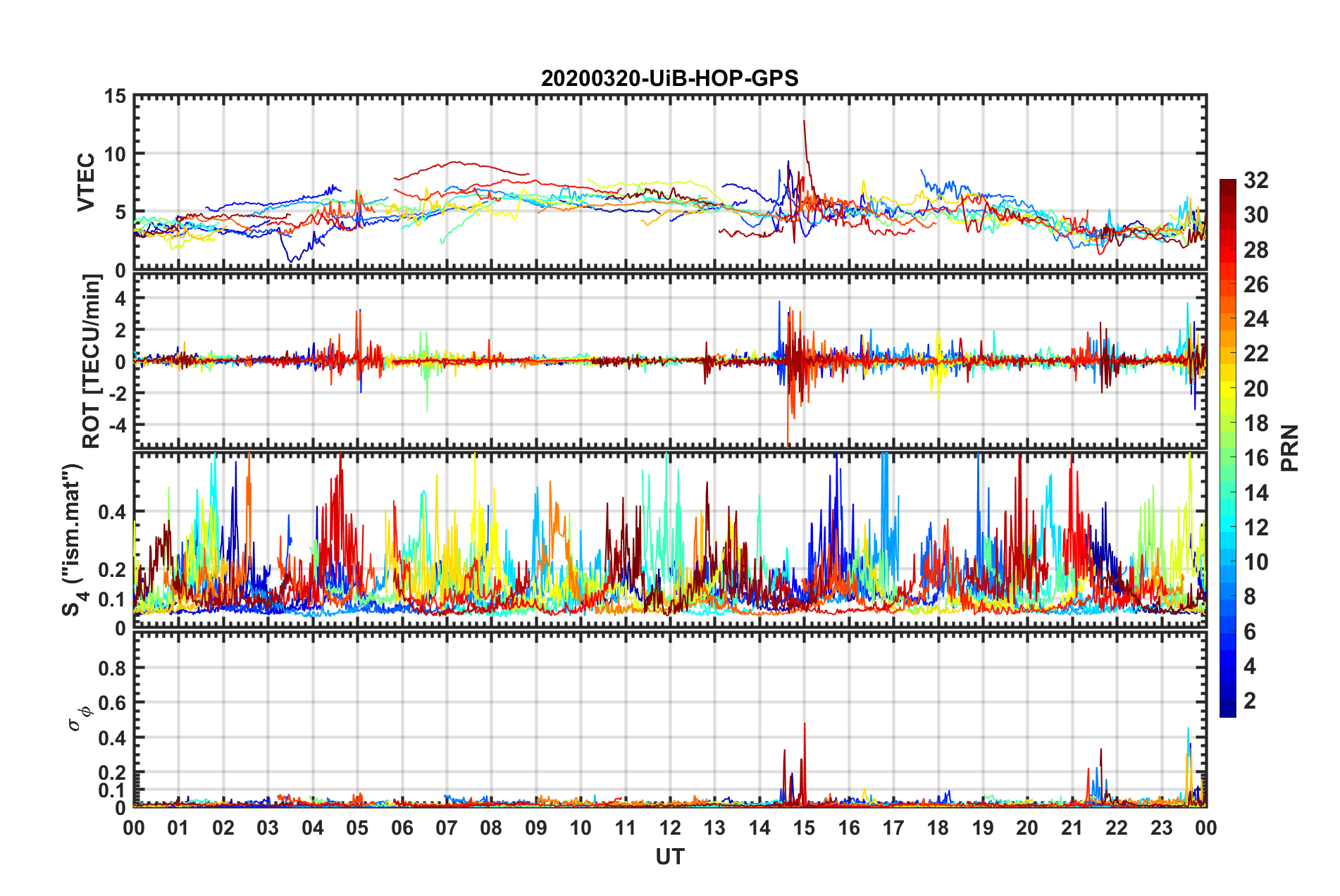Screen dimensions: 1340x896
Task: Select the 06 hour tick label
Action: 402,828
